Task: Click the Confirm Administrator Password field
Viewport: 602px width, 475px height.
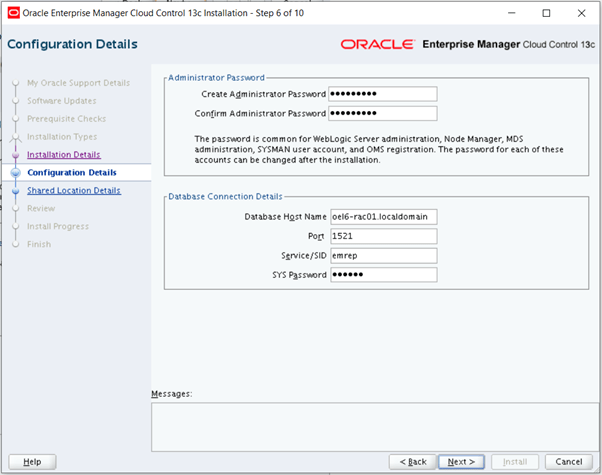Action: pos(383,113)
